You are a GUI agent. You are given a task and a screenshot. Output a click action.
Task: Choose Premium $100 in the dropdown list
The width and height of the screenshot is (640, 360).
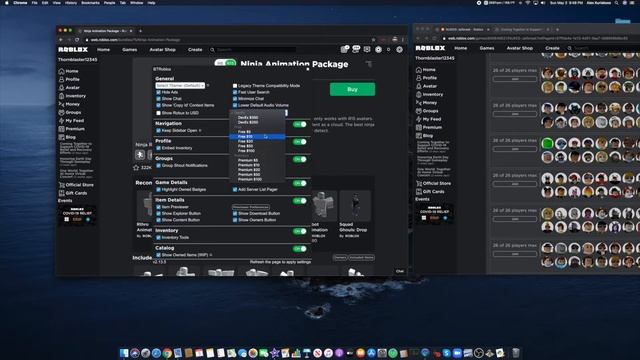tap(257, 179)
